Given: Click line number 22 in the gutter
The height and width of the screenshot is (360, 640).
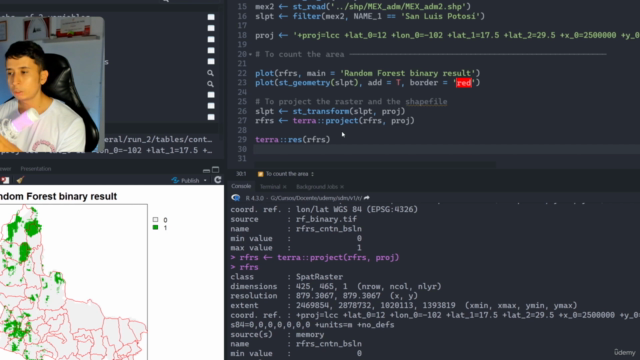Looking at the screenshot, I should (242, 73).
